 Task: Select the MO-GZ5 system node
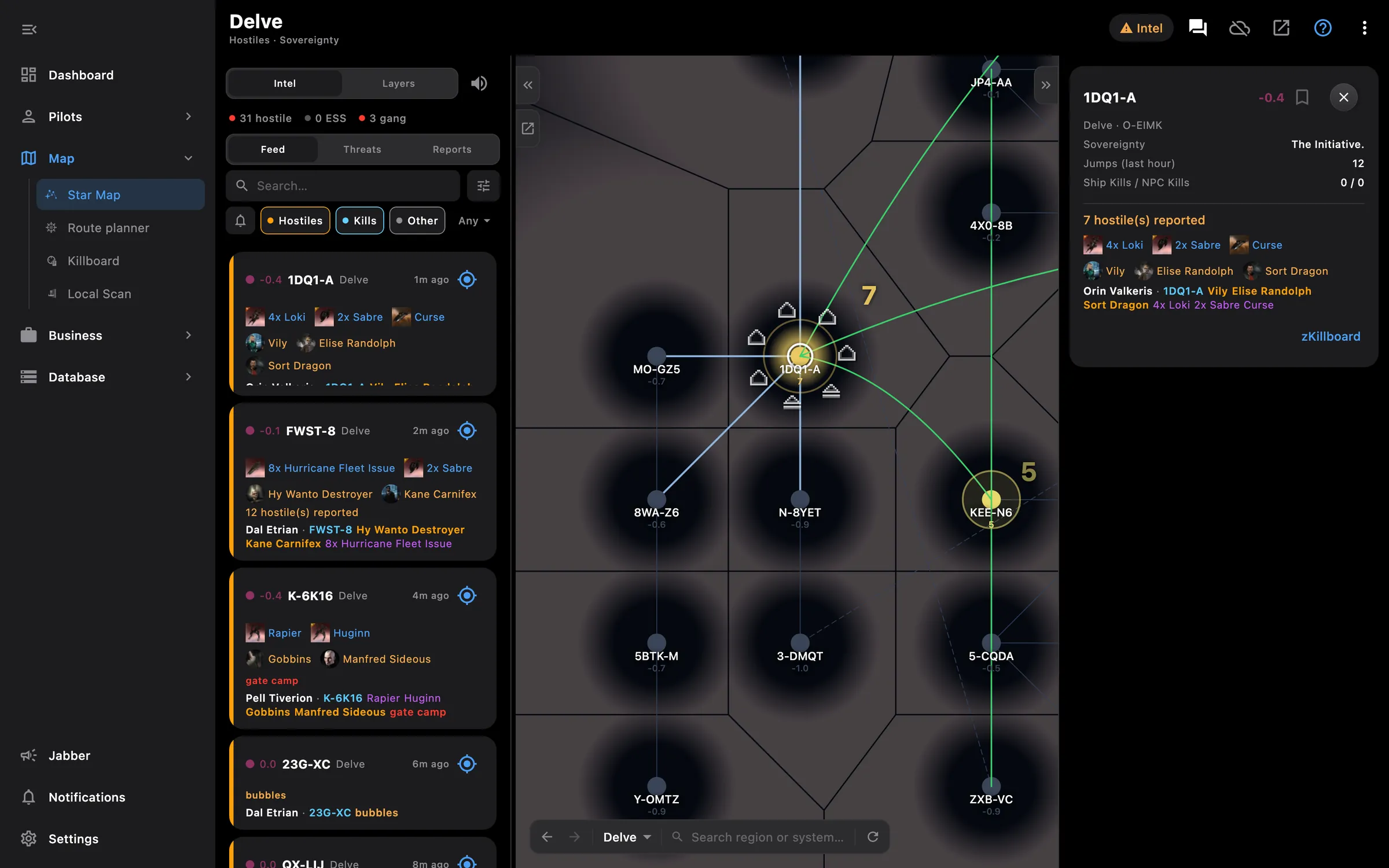pos(656,356)
